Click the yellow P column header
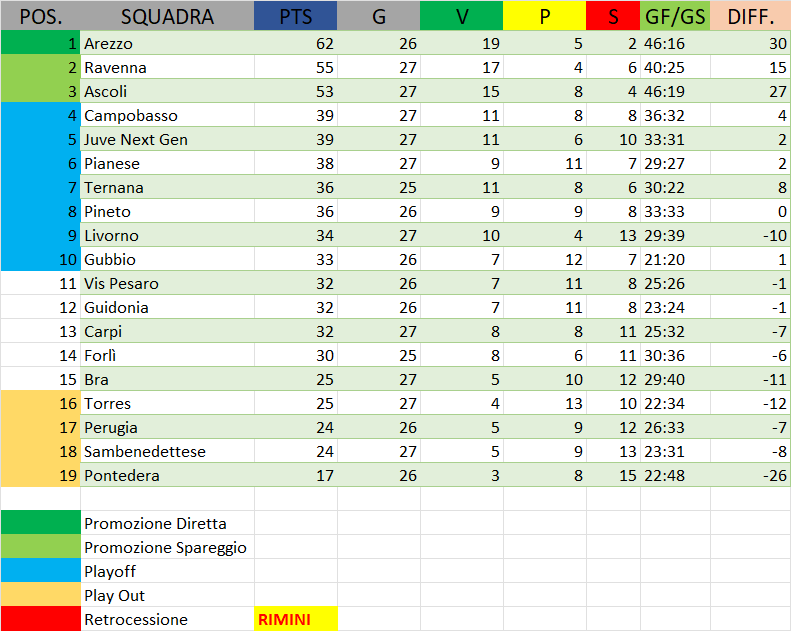The height and width of the screenshot is (631, 791). point(544,16)
